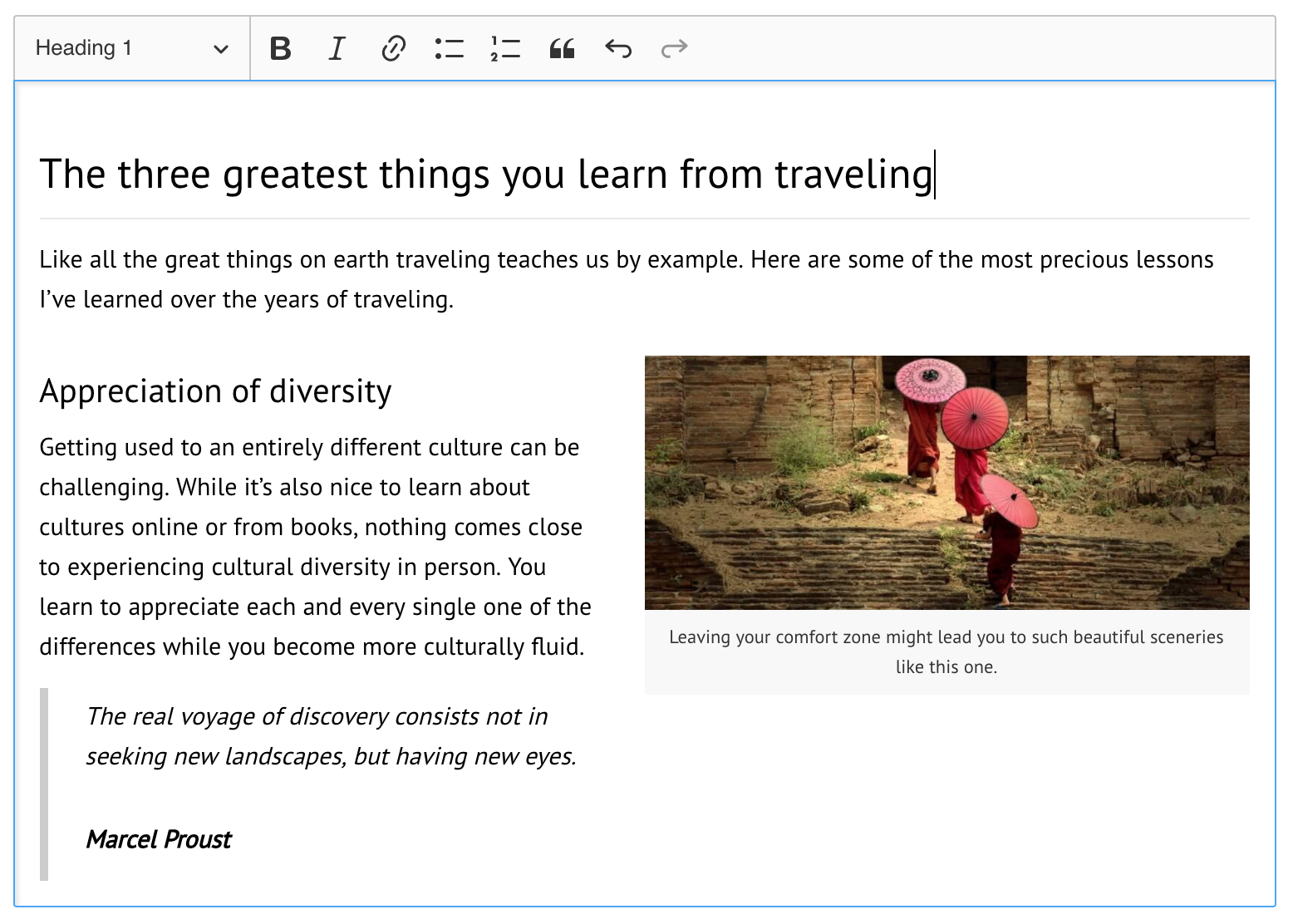Apply numbered list formatting
This screenshot has width=1293, height=924.
tap(505, 49)
